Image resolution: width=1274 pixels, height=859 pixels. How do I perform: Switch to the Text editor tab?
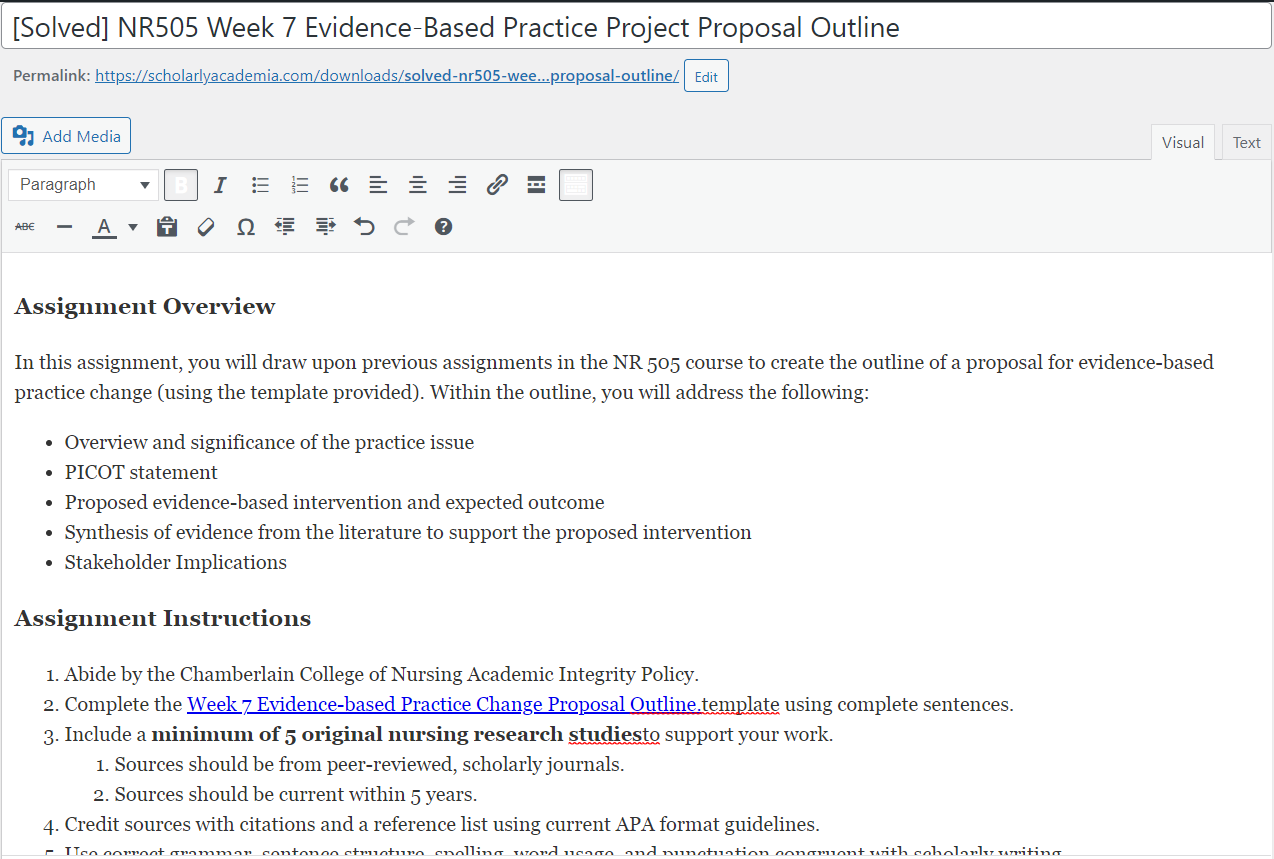[1246, 142]
